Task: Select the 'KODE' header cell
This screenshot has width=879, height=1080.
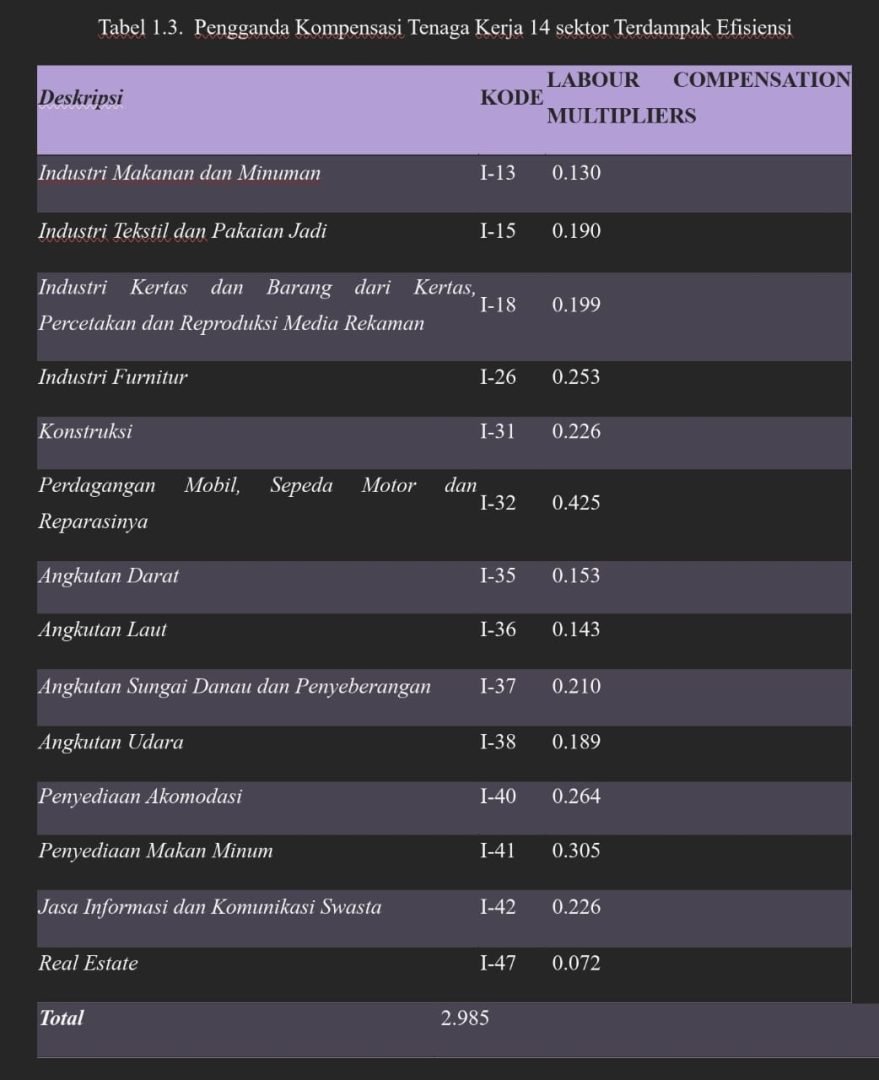Action: pos(511,98)
